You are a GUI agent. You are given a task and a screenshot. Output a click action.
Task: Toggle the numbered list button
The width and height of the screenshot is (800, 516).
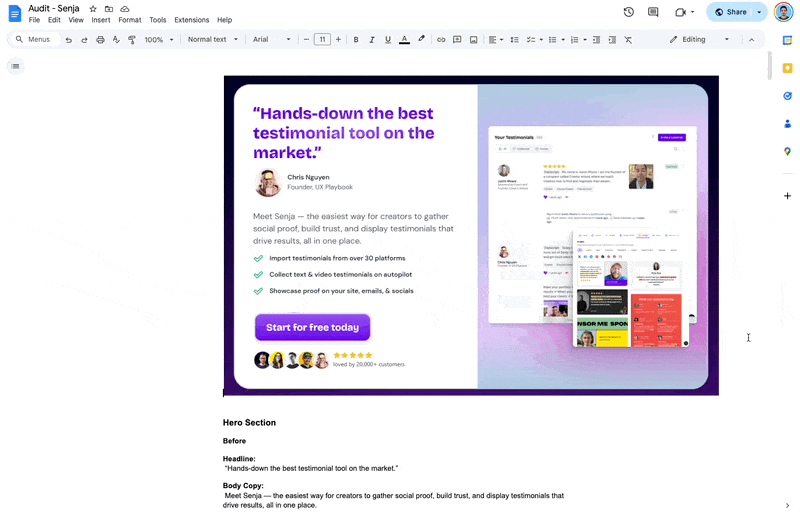[574, 39]
